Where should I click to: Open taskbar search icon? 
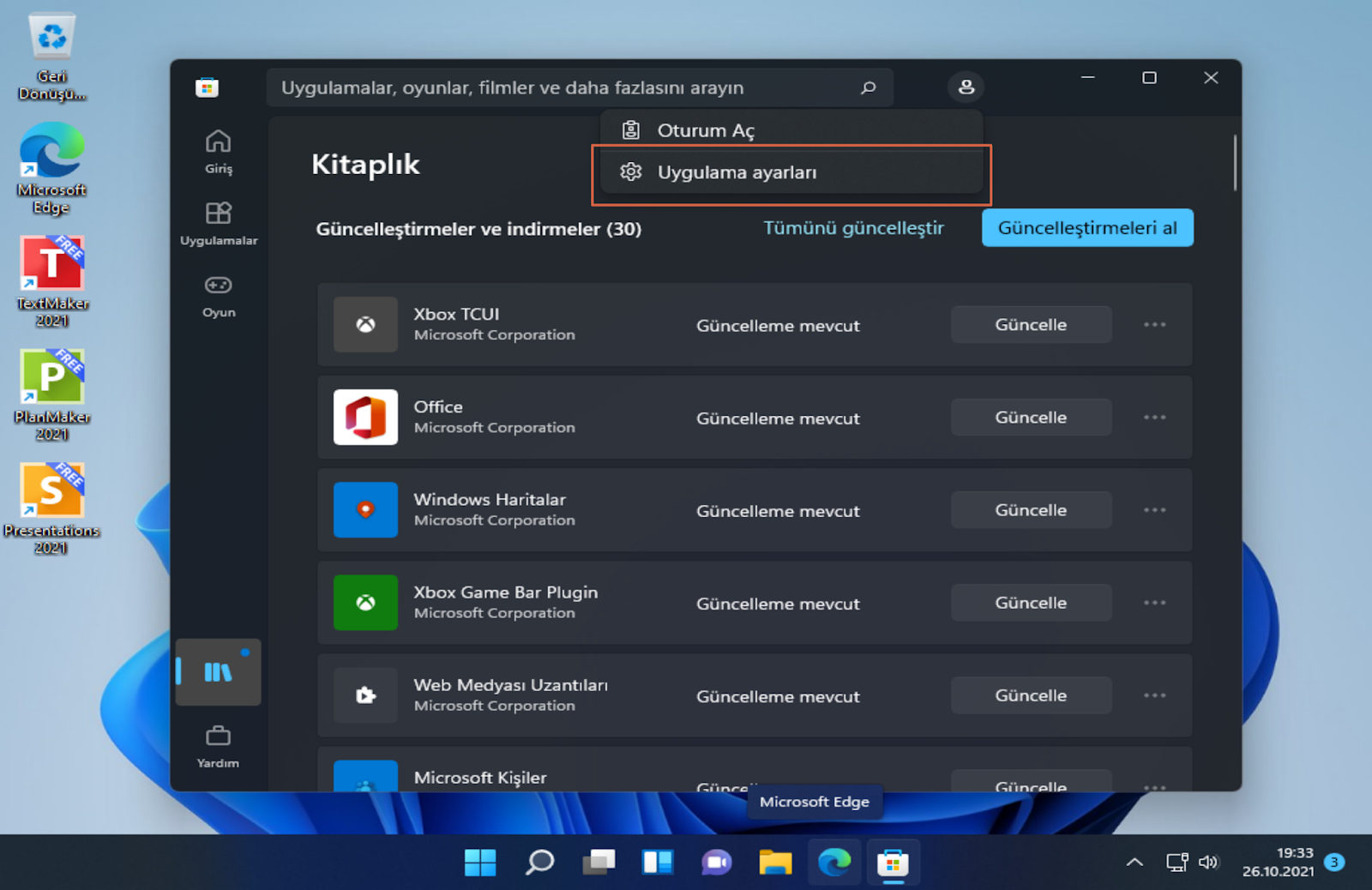point(539,863)
